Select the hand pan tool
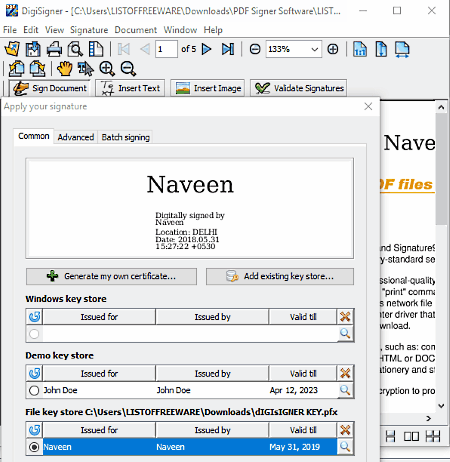450x462 pixels. coord(65,68)
